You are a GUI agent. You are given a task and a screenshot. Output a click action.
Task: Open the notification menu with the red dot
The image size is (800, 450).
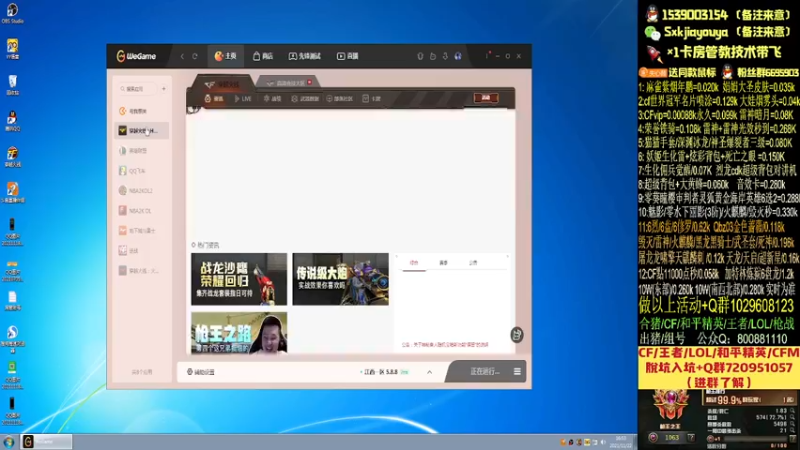(487, 55)
